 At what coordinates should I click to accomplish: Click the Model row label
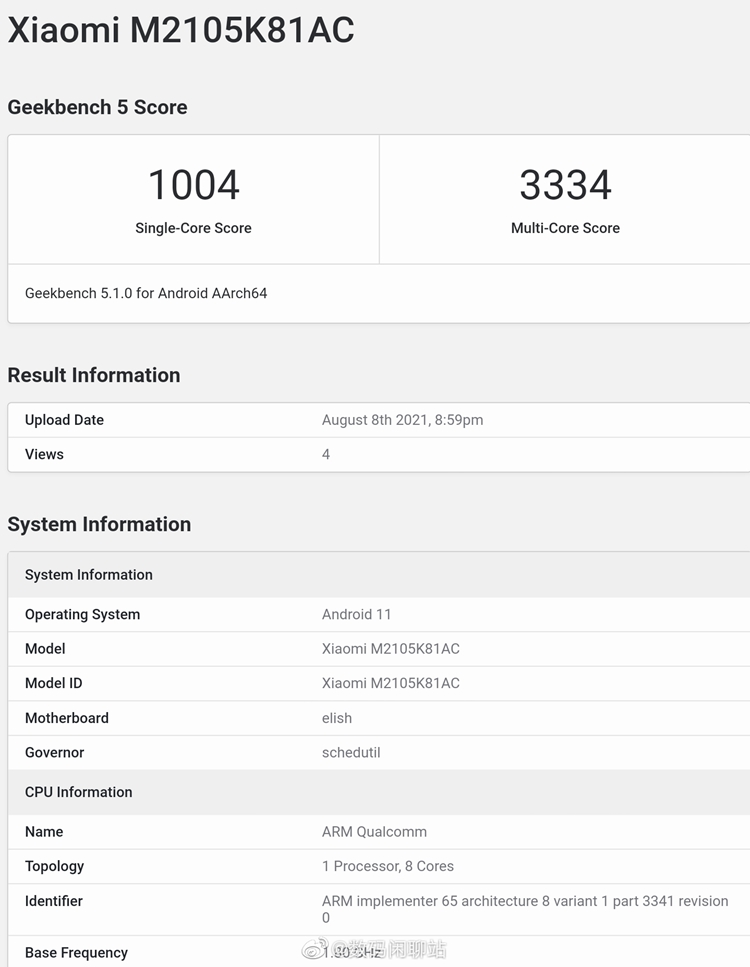(x=45, y=649)
